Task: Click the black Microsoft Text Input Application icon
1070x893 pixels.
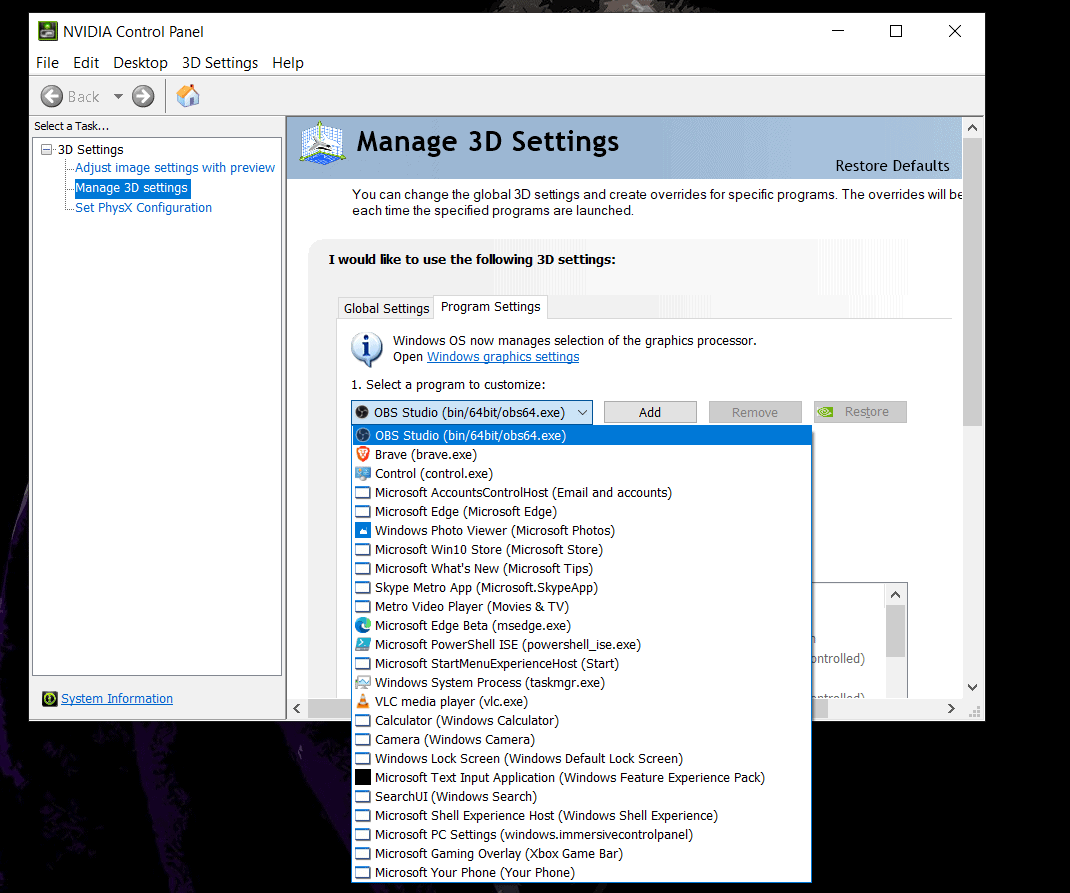Action: [363, 777]
